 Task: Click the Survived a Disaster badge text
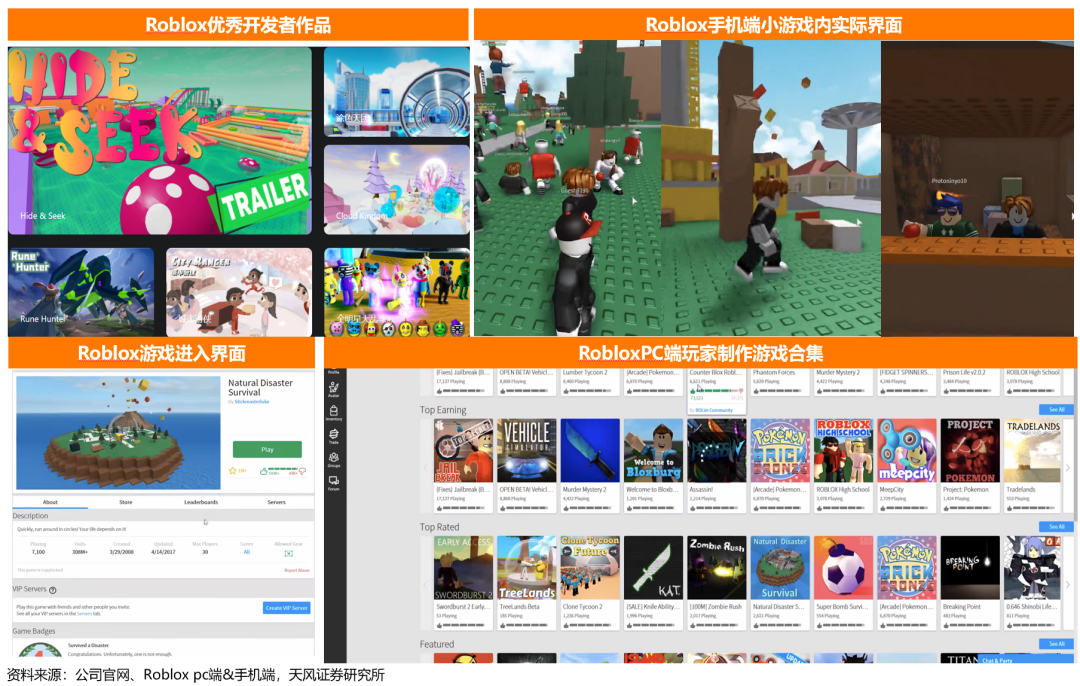tap(88, 645)
